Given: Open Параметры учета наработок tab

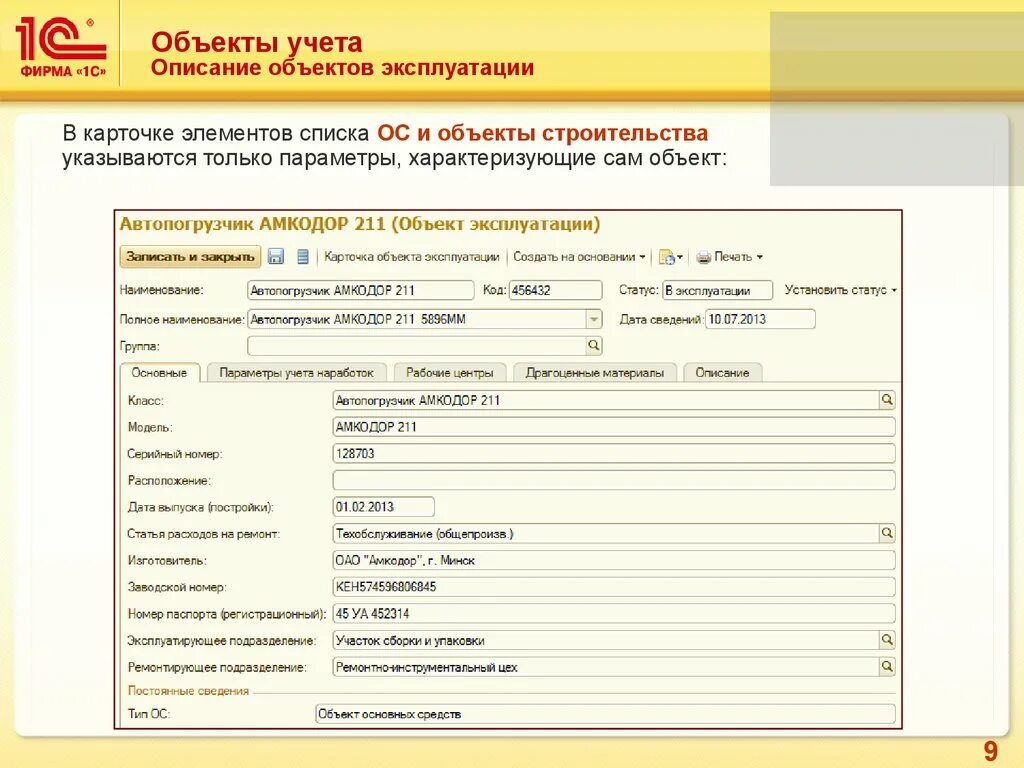Looking at the screenshot, I should [x=296, y=373].
